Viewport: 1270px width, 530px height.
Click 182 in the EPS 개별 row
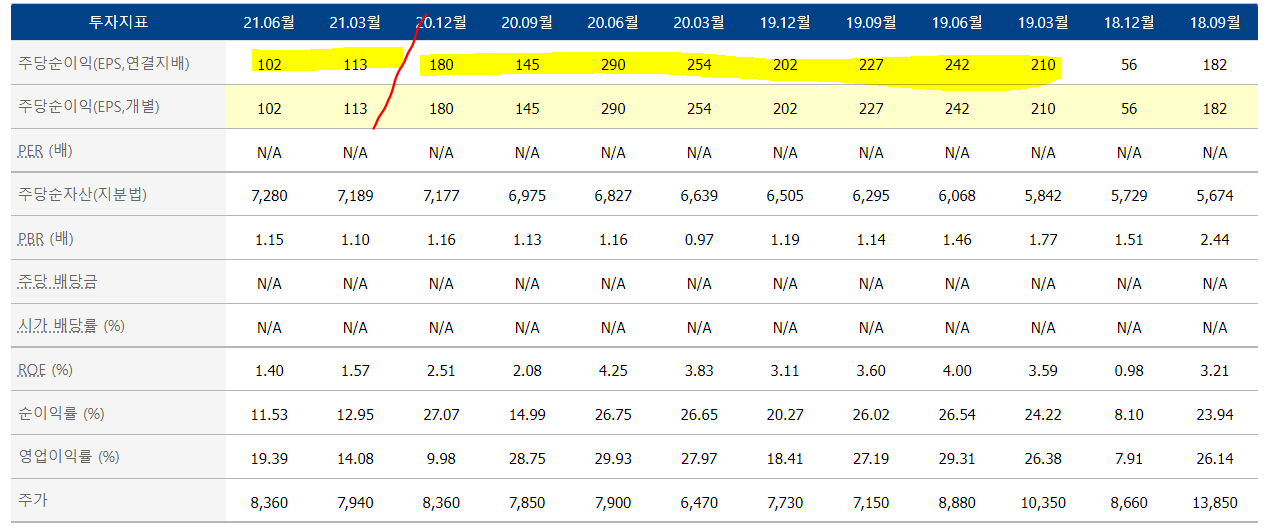[1215, 109]
